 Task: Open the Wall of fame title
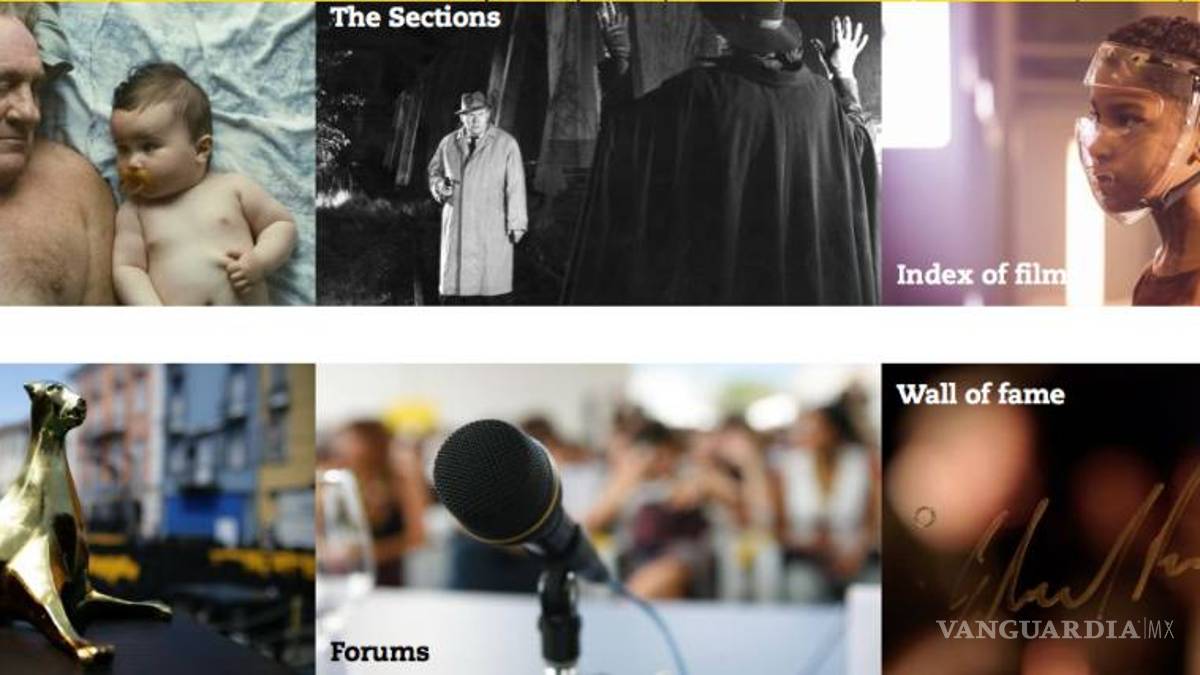click(980, 394)
